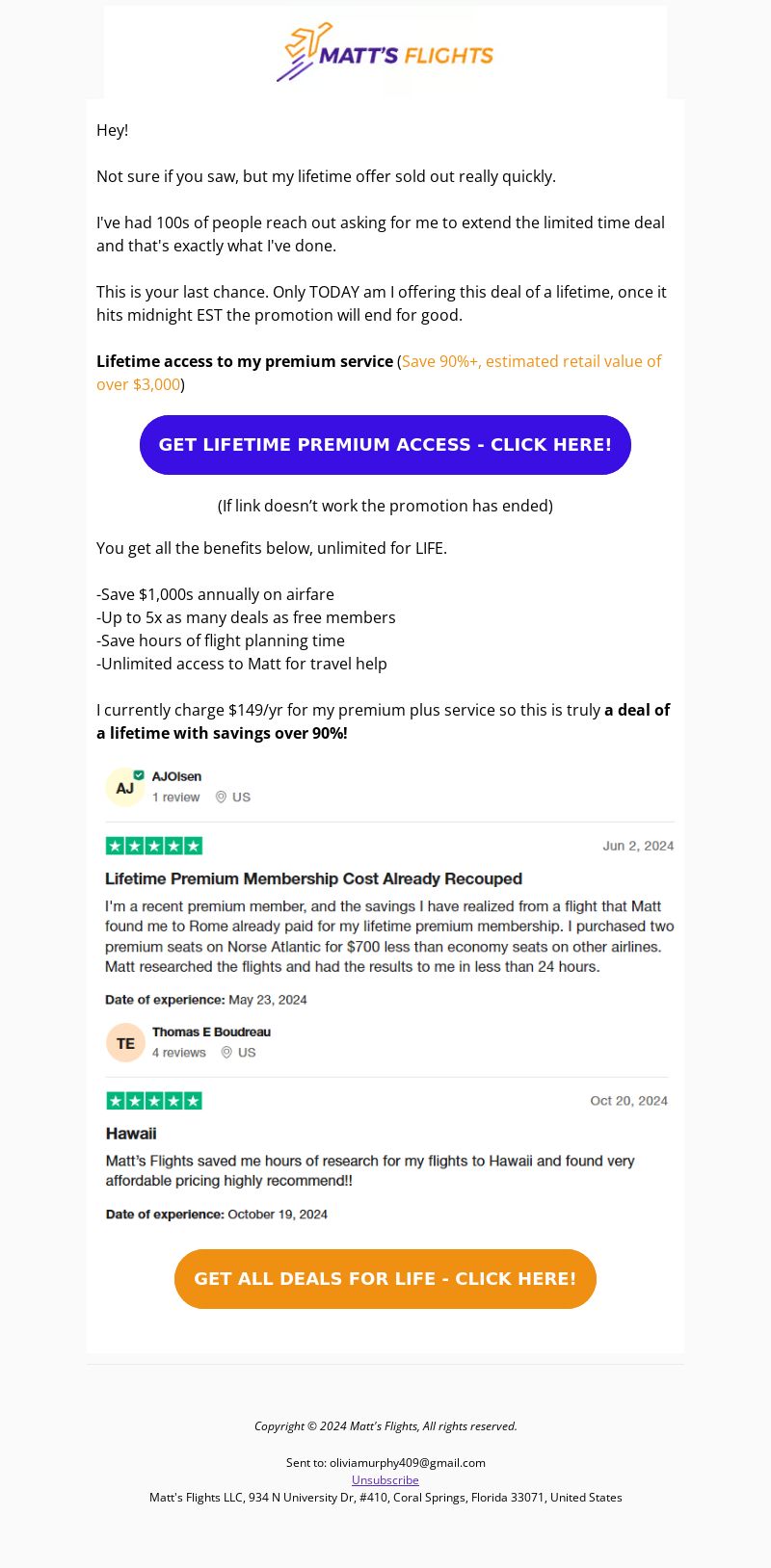Follow the Unsubscribe link
The image size is (771, 1568).
(x=385, y=1479)
